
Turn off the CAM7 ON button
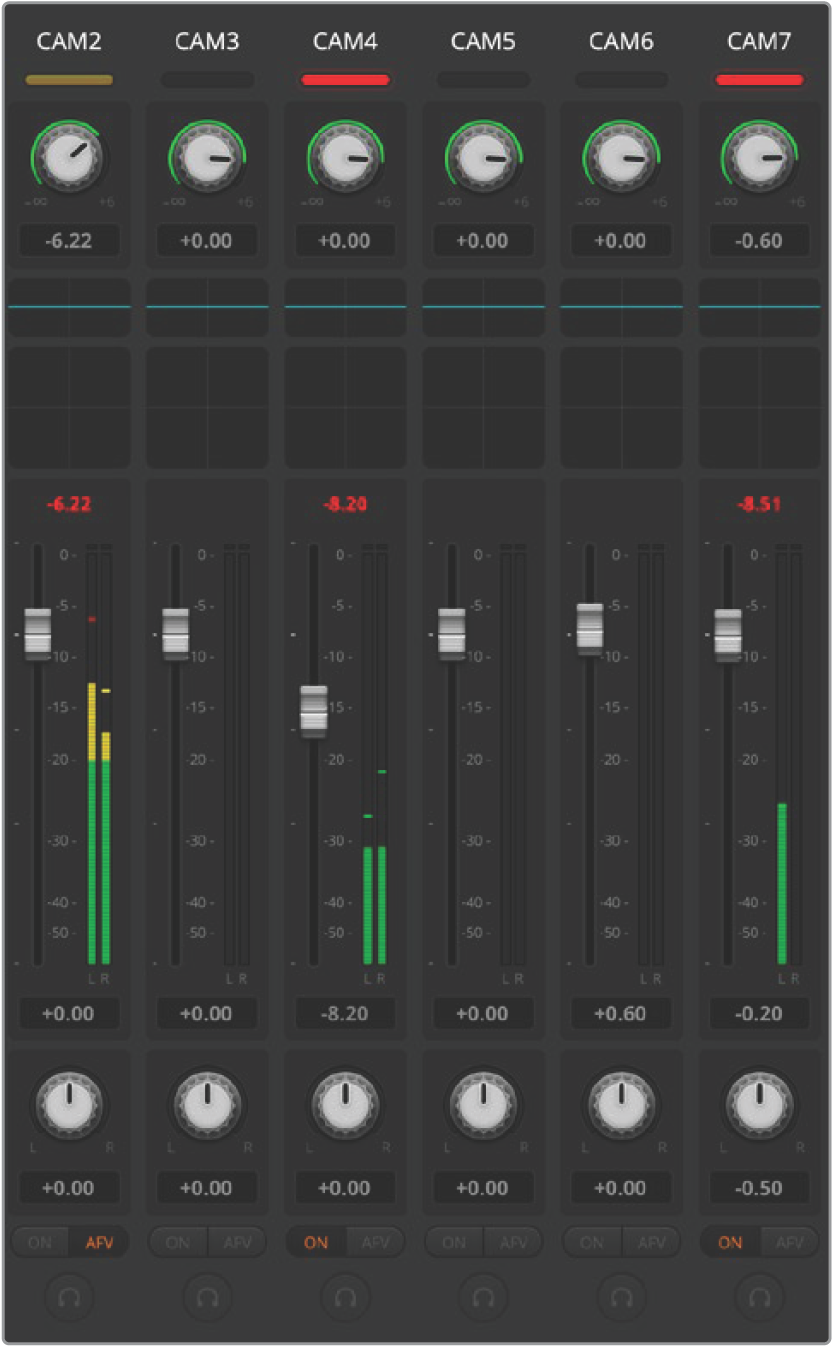pos(730,1242)
